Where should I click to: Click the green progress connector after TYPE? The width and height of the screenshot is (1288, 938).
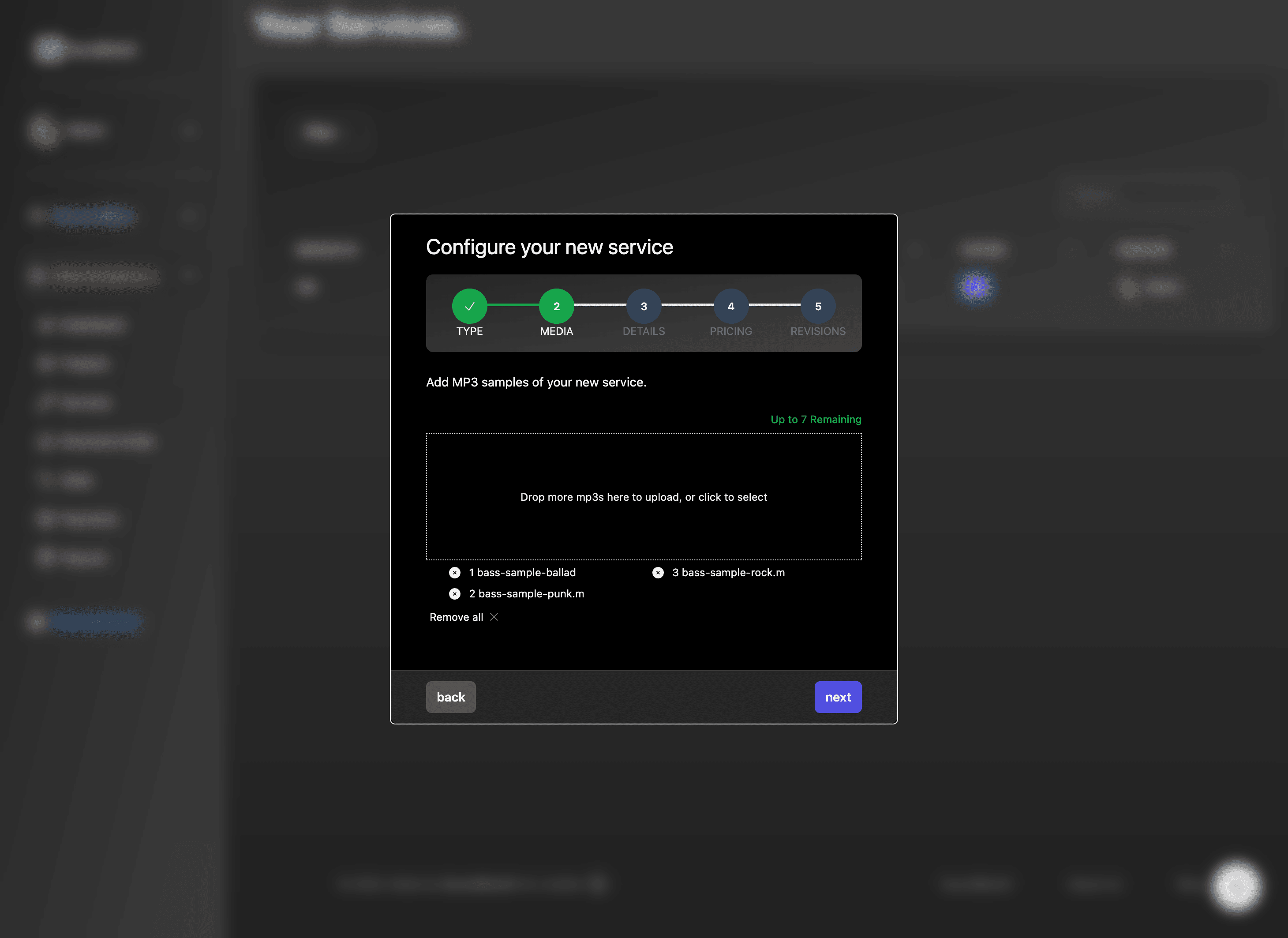pos(513,306)
